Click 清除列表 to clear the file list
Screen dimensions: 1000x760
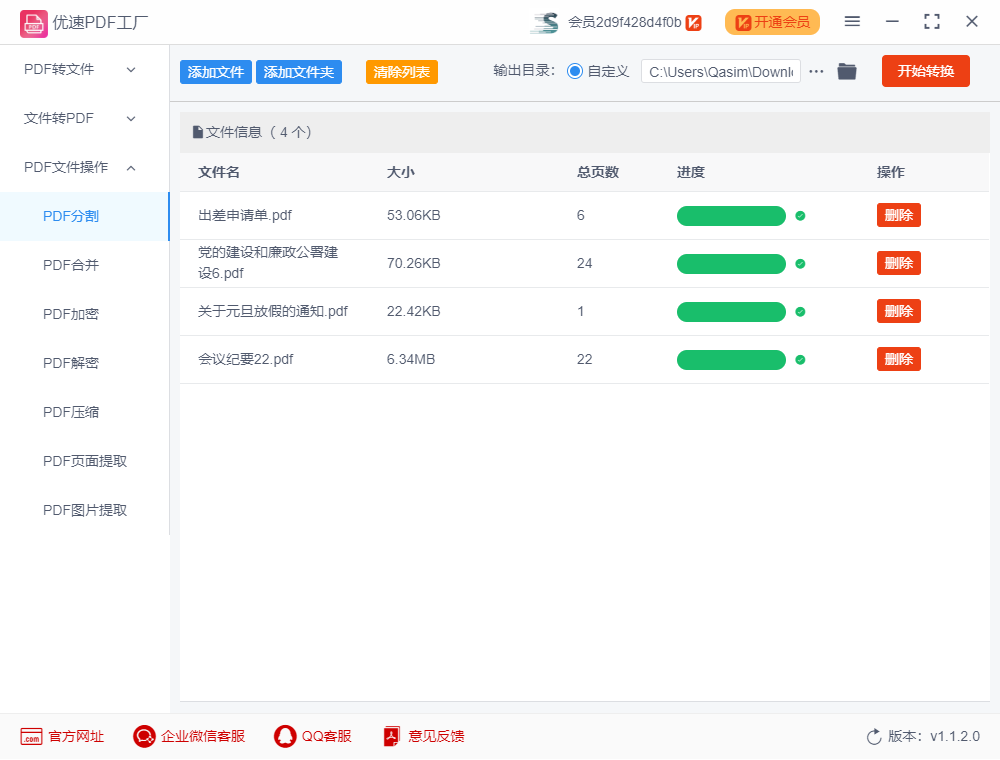tap(401, 71)
